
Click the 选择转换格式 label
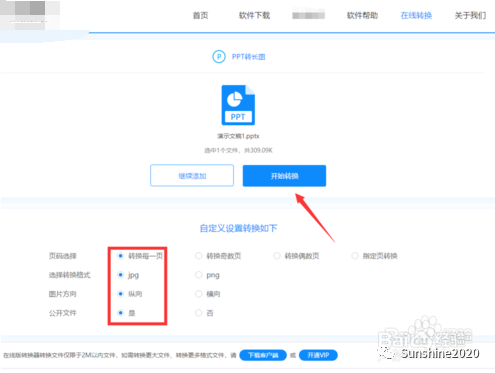(x=69, y=275)
